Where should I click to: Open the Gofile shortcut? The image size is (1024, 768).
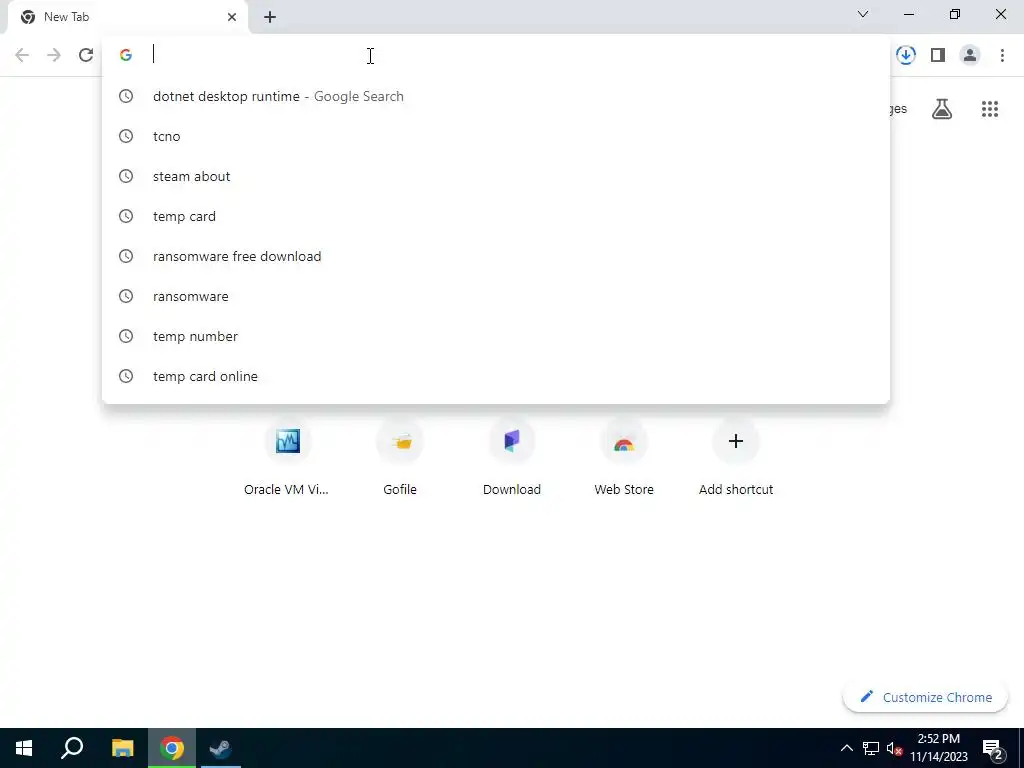(x=400, y=458)
